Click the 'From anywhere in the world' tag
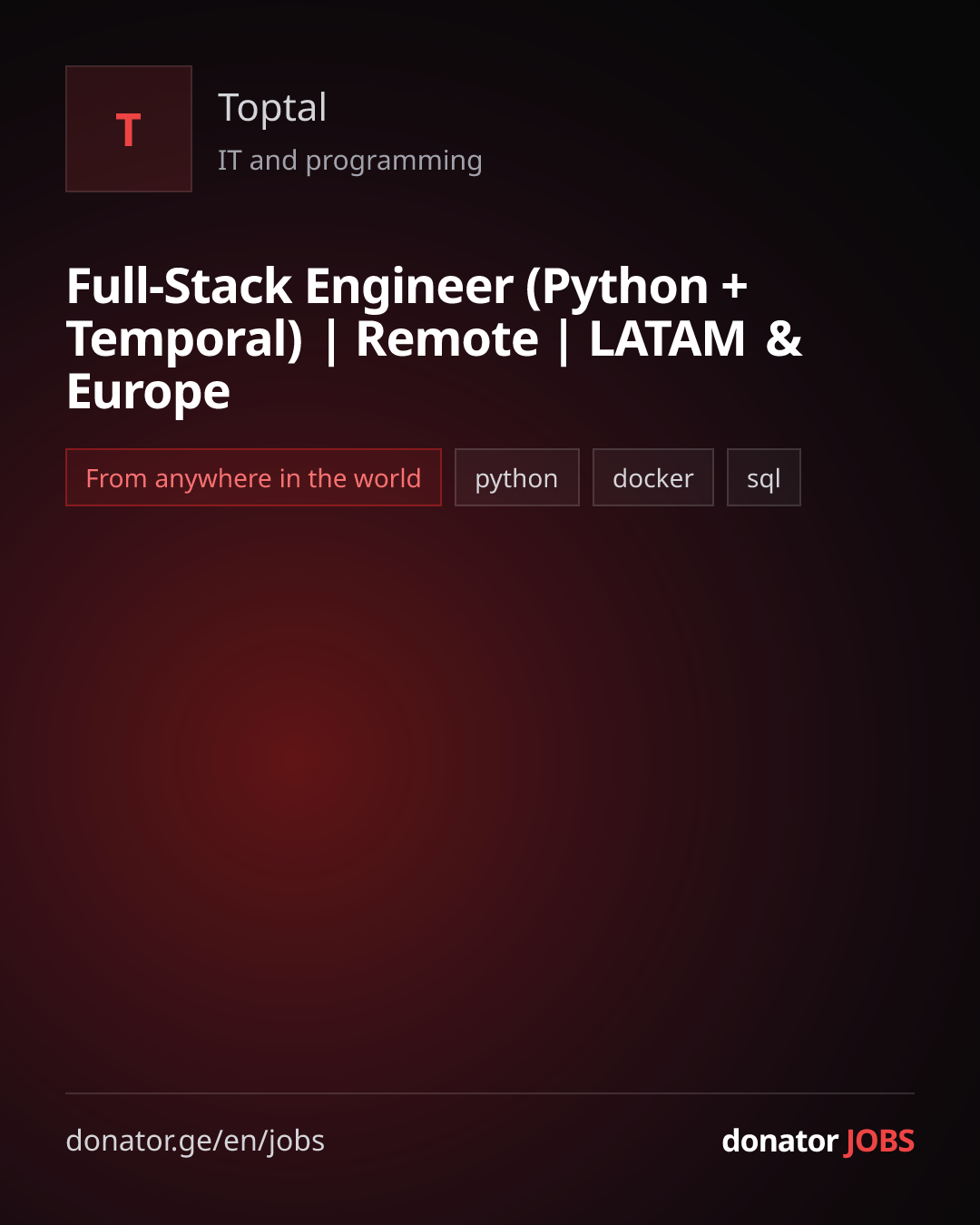 coord(253,477)
